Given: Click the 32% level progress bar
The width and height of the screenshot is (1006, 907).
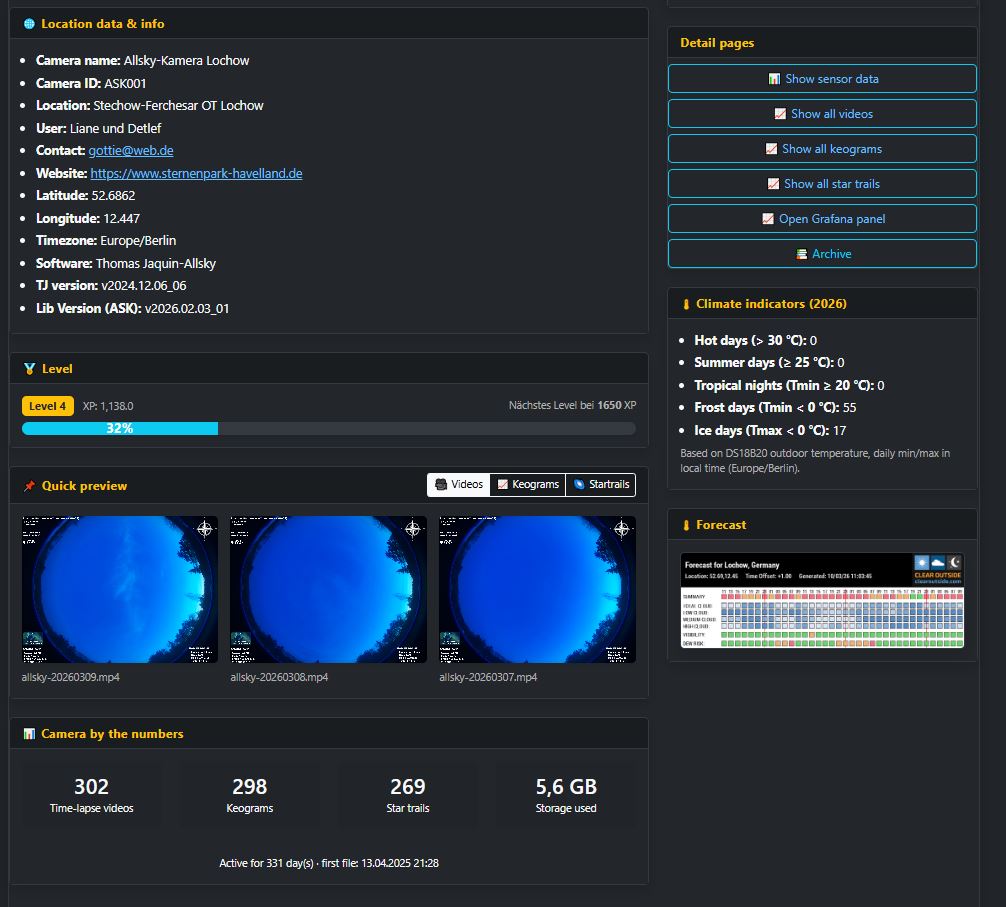Looking at the screenshot, I should coord(328,428).
